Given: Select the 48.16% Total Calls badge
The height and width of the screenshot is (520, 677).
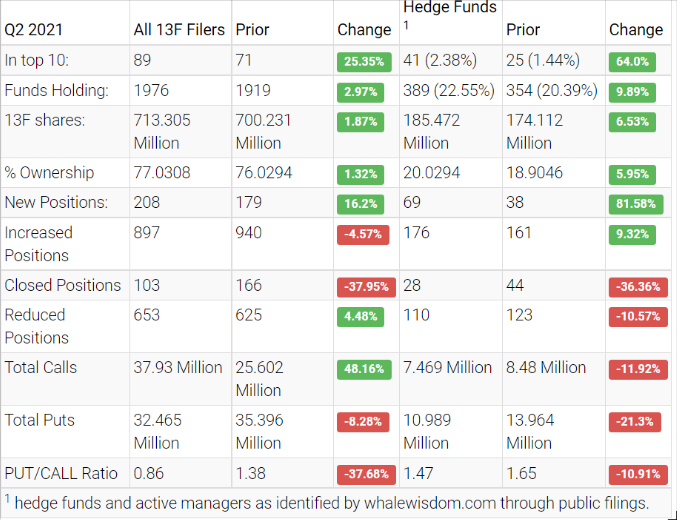Looking at the screenshot, I should tap(364, 369).
